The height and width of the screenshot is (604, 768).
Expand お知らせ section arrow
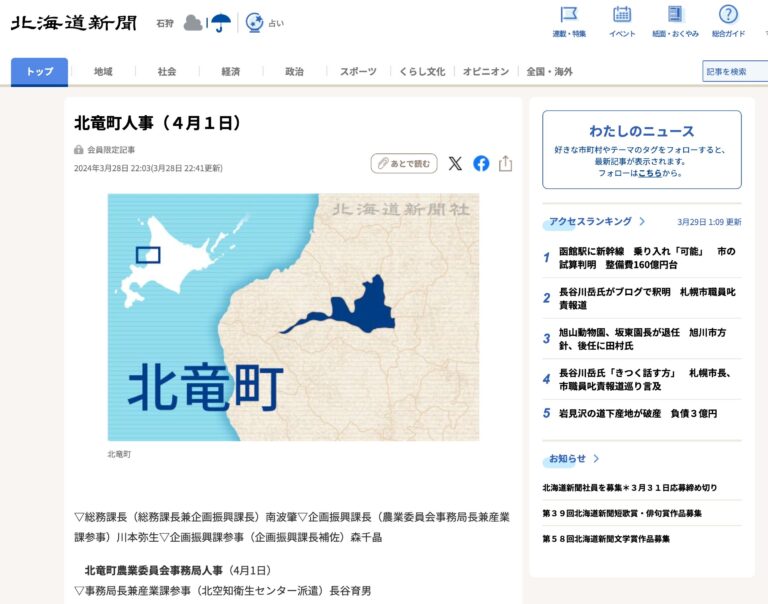pyautogui.click(x=596, y=459)
